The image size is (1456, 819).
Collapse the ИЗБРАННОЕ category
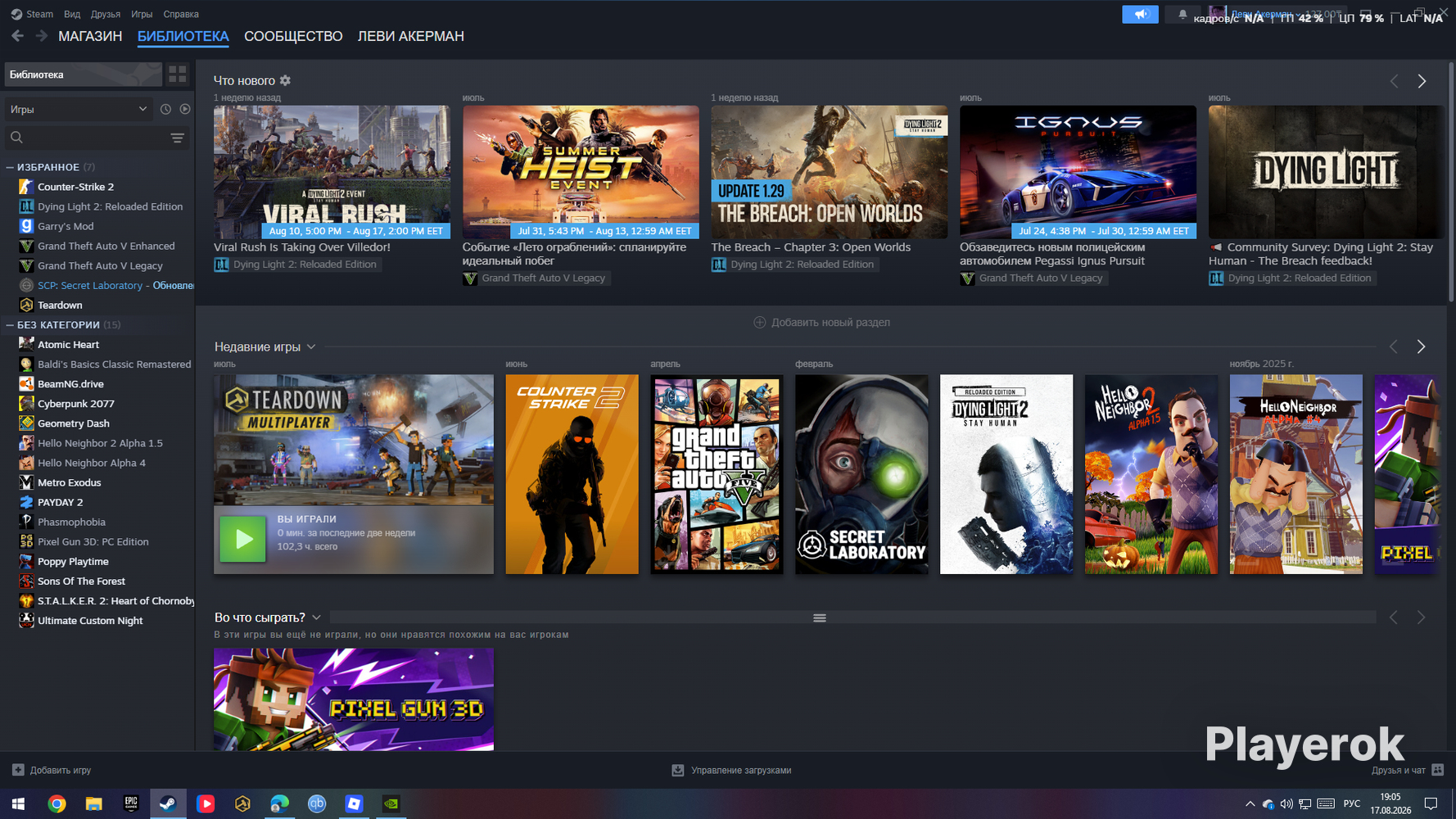(x=10, y=167)
